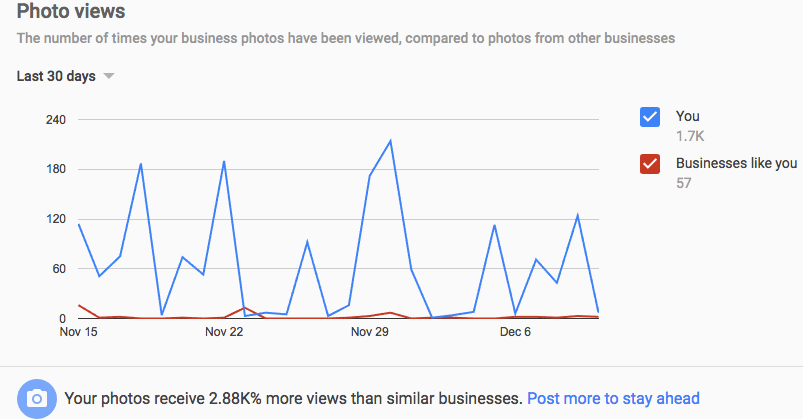This screenshot has height=419, width=803.
Task: Click the "Dec 6" date axis label
Action: pos(513,331)
